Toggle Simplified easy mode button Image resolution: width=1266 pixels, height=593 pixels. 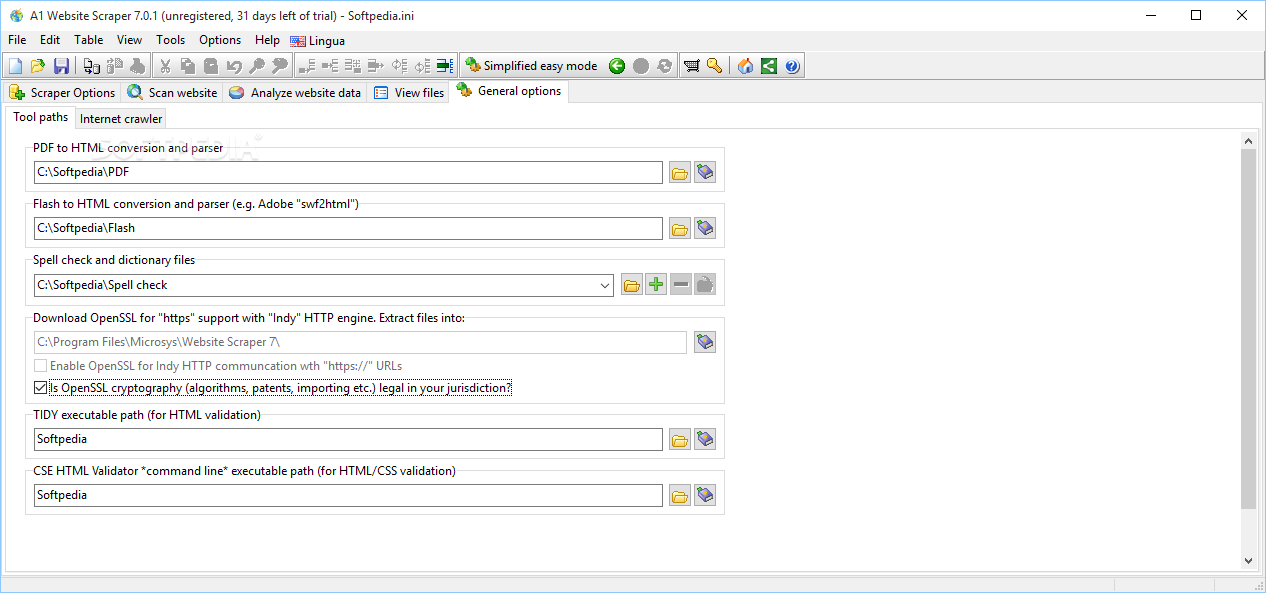[531, 66]
